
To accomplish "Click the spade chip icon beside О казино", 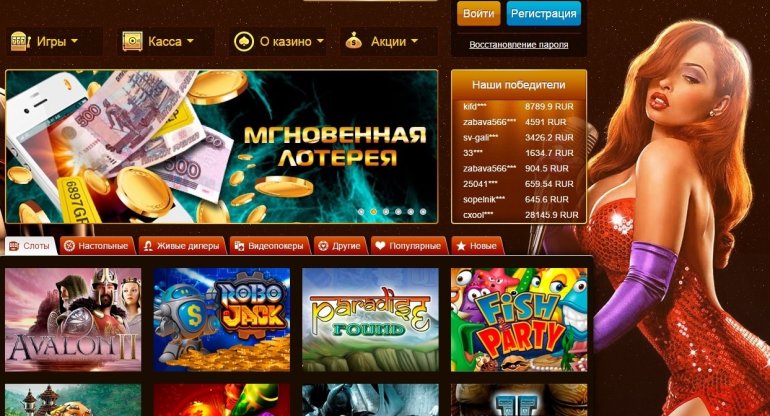I will click(x=244, y=42).
